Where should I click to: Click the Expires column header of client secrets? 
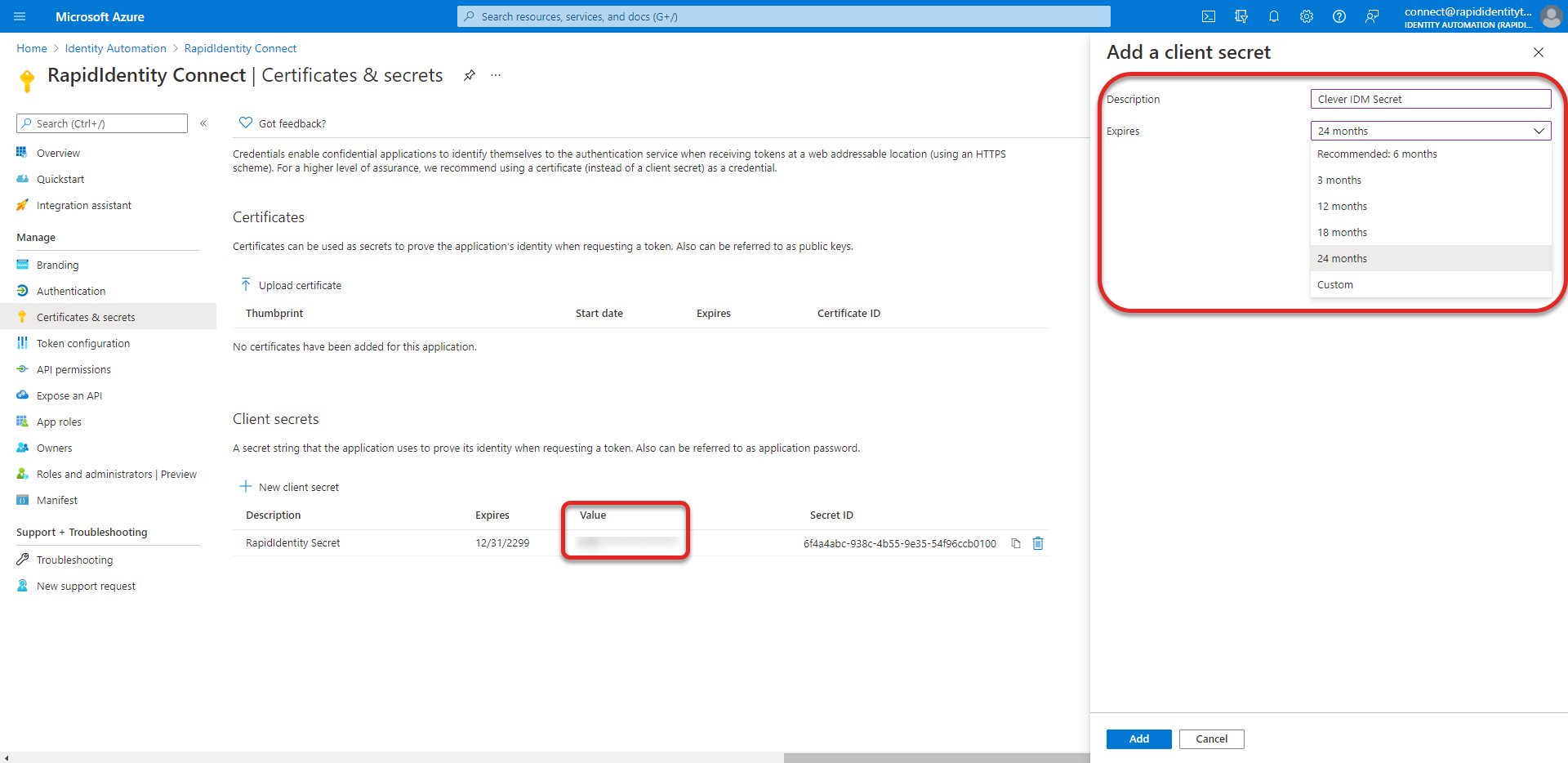492,515
